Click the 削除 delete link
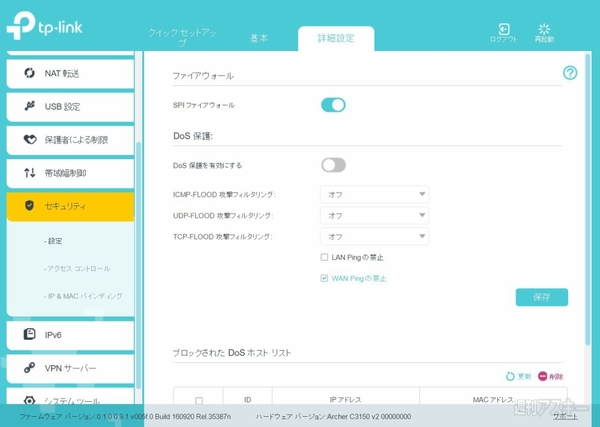 [556, 376]
